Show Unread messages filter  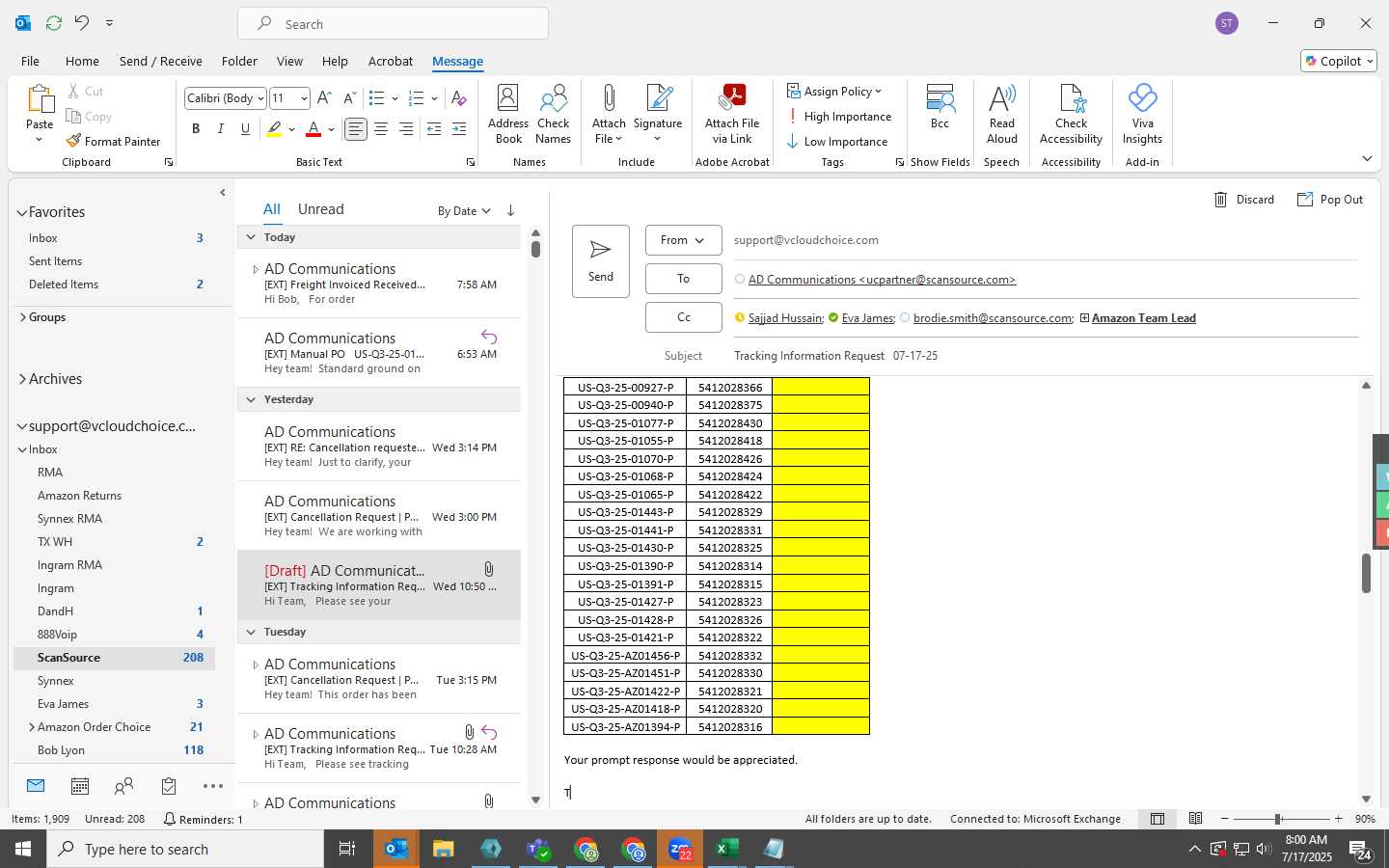tap(321, 209)
